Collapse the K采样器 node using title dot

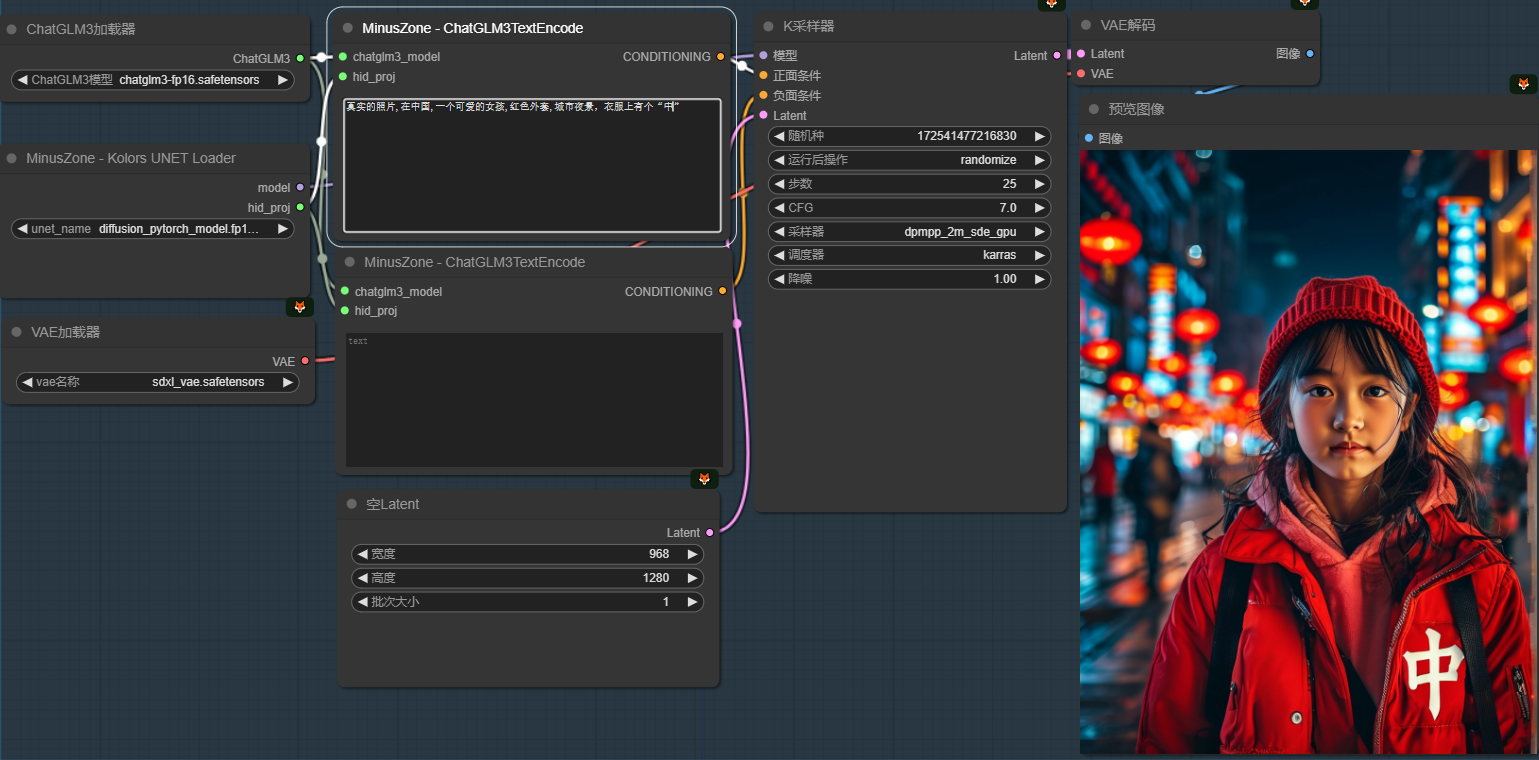(768, 26)
